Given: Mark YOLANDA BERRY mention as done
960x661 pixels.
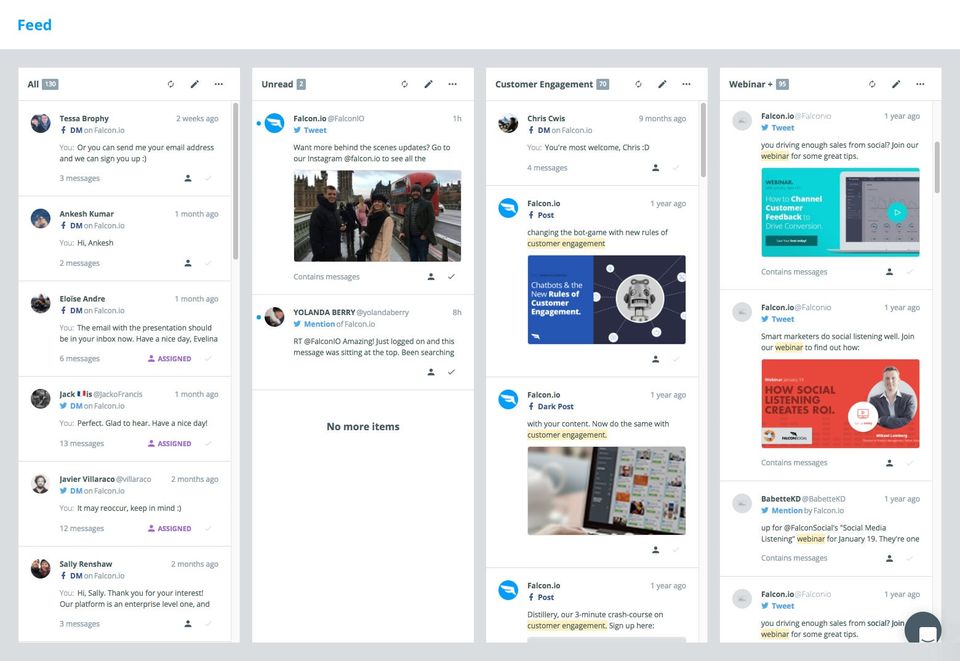Looking at the screenshot, I should click(x=451, y=372).
